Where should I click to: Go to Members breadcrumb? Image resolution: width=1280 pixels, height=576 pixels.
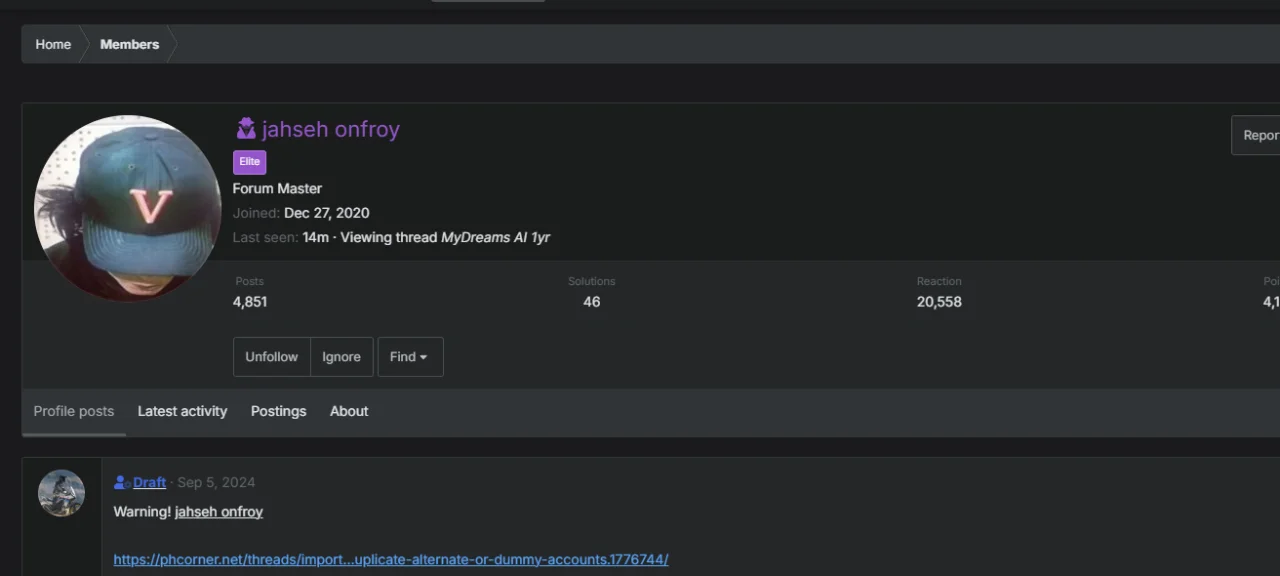tap(129, 44)
